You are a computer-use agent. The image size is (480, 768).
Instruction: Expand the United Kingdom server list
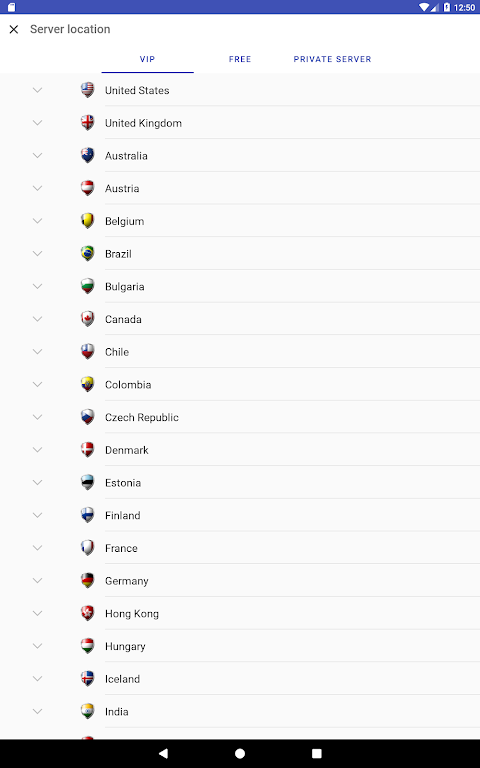point(37,123)
